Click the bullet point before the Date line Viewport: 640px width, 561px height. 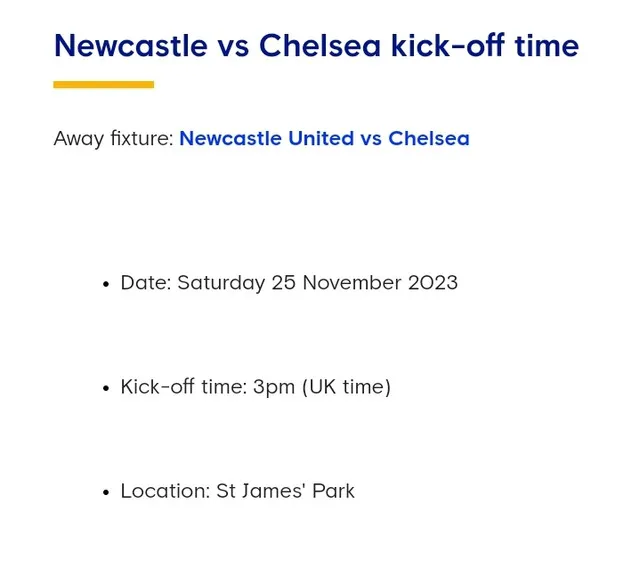tap(107, 284)
